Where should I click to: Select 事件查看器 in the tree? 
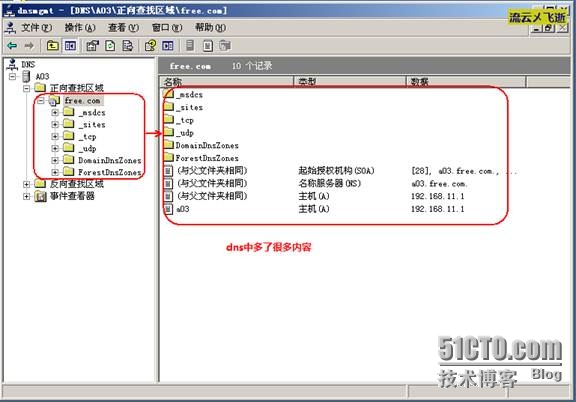[72, 196]
